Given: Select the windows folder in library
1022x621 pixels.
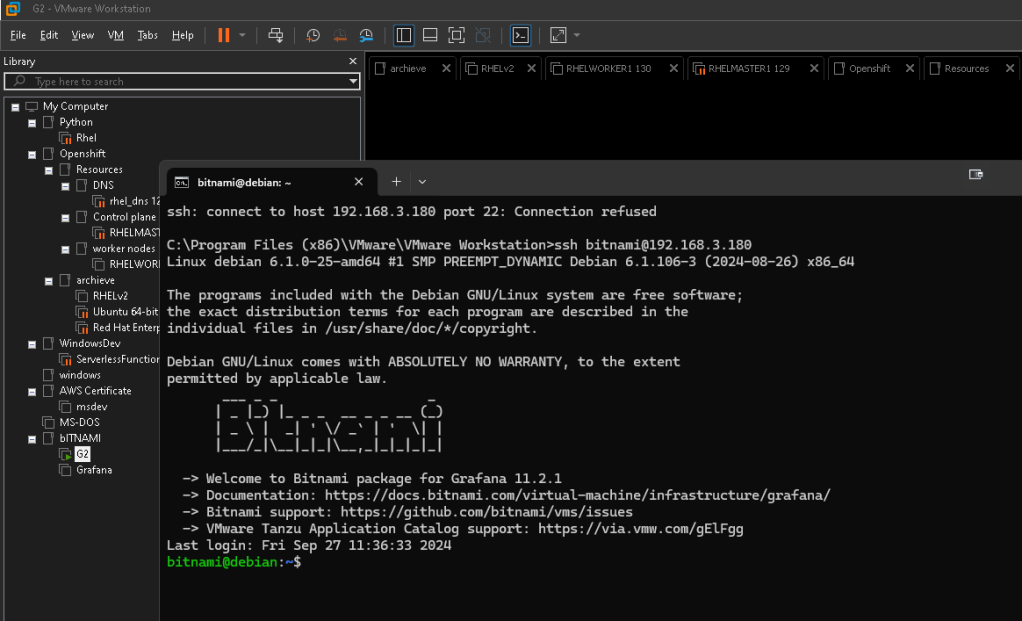Looking at the screenshot, I should pos(80,375).
